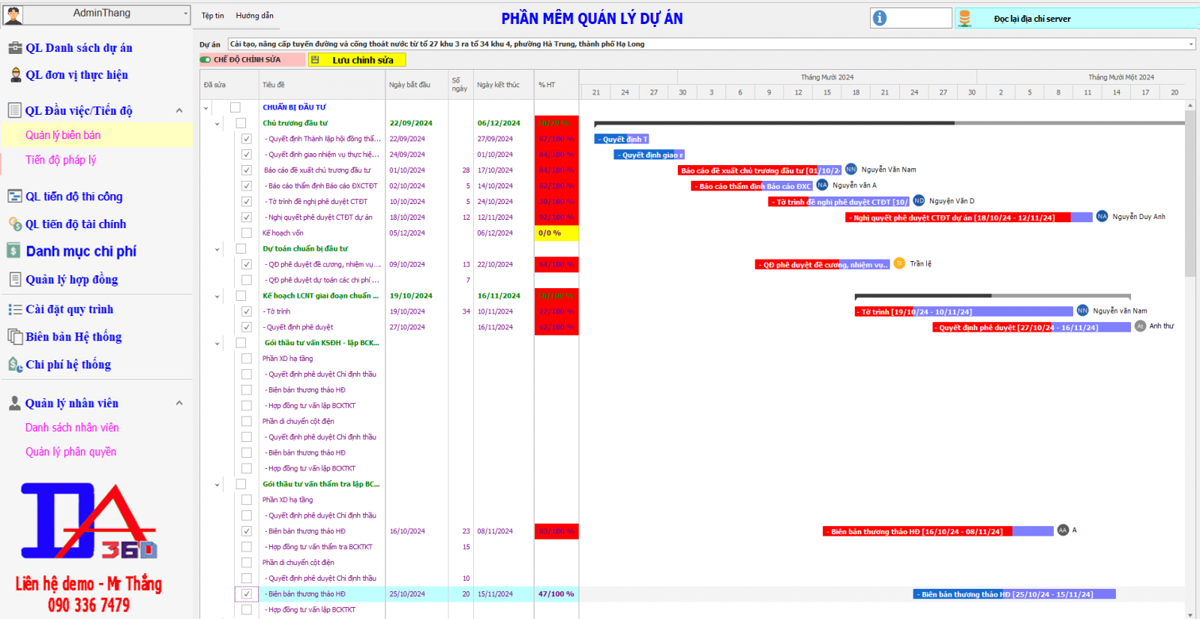Uncheck the Tờ trình row checkbox dated 19/10/2024
This screenshot has height=619, width=1200.
coord(247,311)
